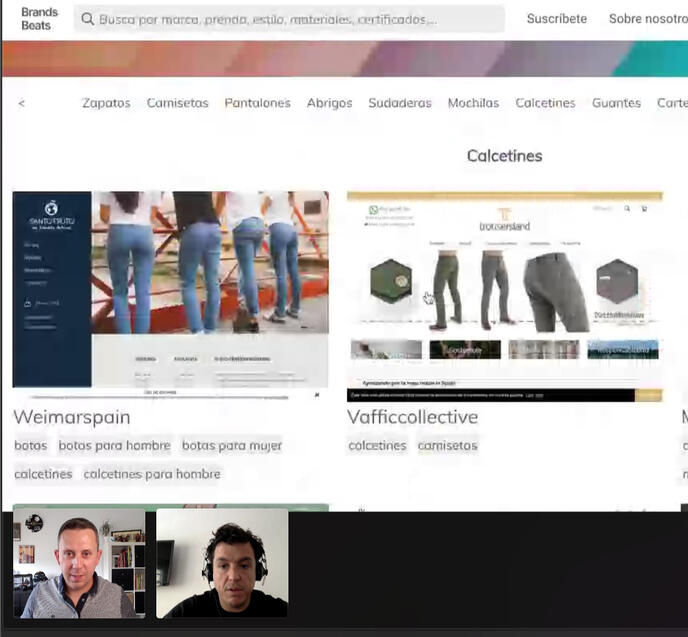Screen dimensions: 688x637
Task: Select the Mochilas category
Action: 473,103
